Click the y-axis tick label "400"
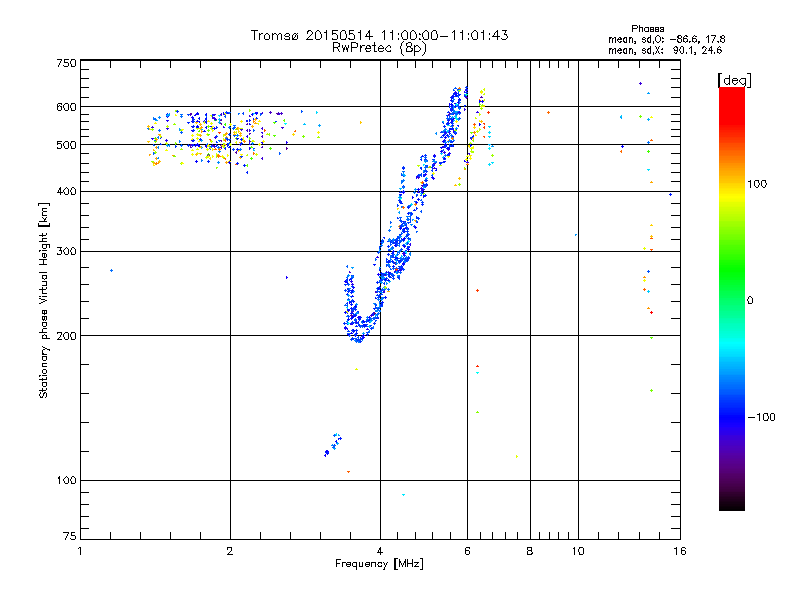Viewport: 800px width, 600px height. 66,191
